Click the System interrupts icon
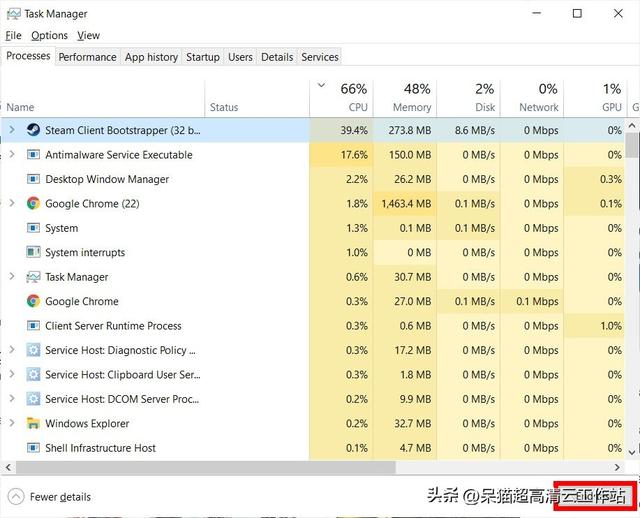Image resolution: width=640 pixels, height=518 pixels. (33, 252)
